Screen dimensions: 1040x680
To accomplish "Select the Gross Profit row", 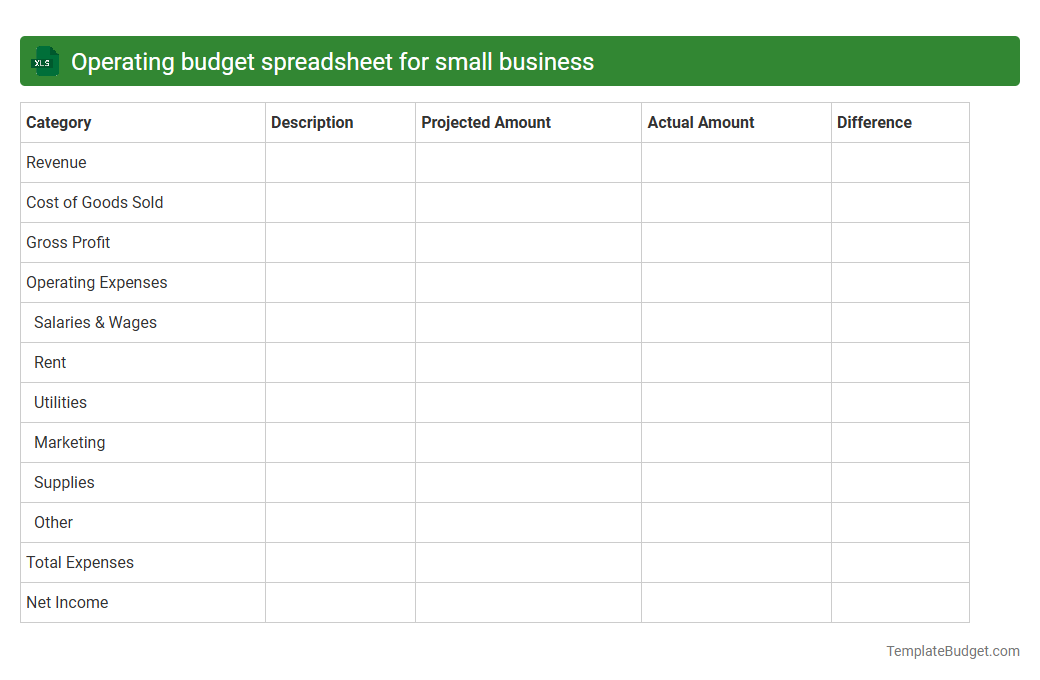I will tap(68, 242).
